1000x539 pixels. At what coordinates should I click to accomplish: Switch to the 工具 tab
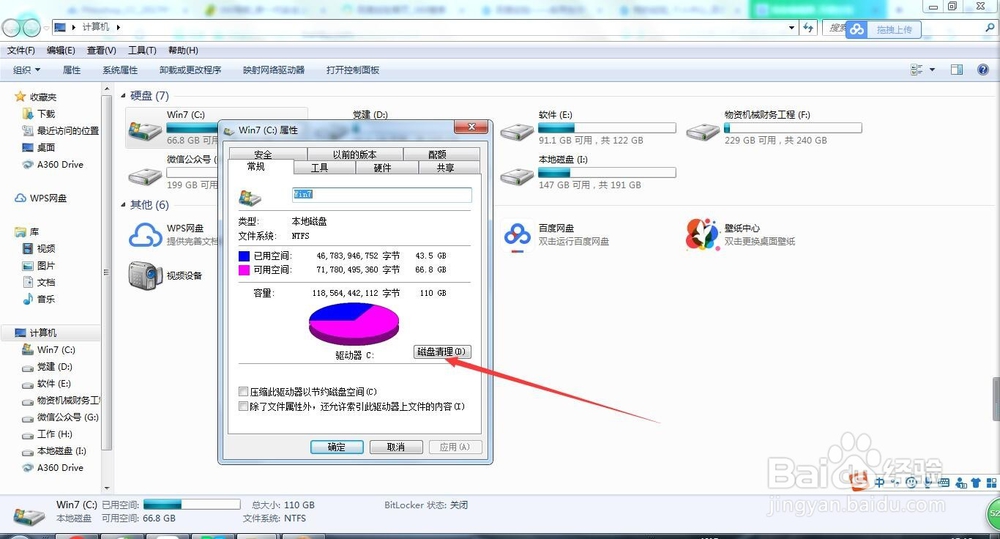click(323, 168)
